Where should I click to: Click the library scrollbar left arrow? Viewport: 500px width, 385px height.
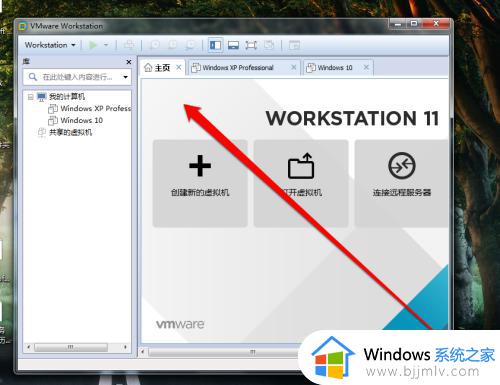29,347
